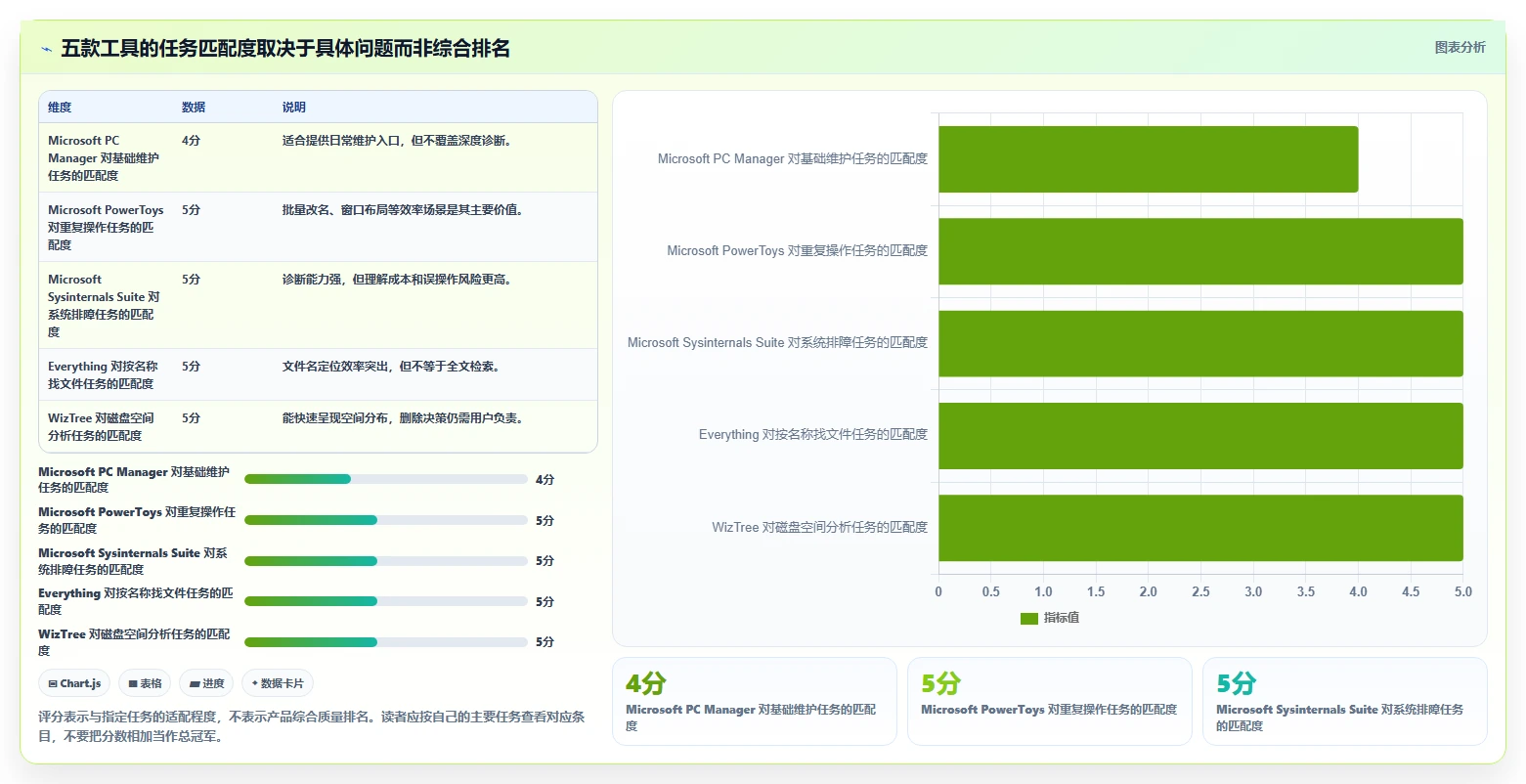Click the Microsoft PC Manager table row name
This screenshot has height=784, width=1526.
click(x=104, y=158)
